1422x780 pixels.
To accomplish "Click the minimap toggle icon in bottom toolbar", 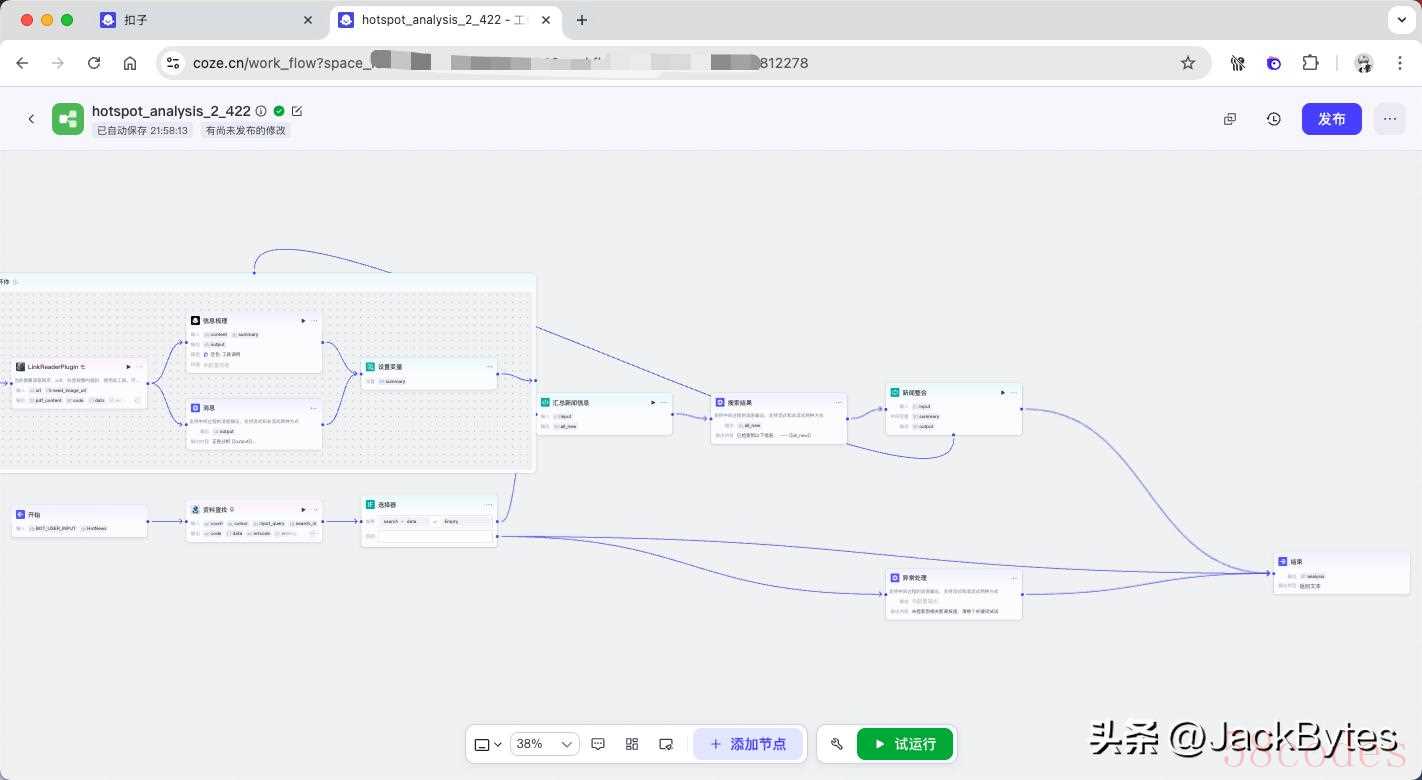I will coord(666,744).
